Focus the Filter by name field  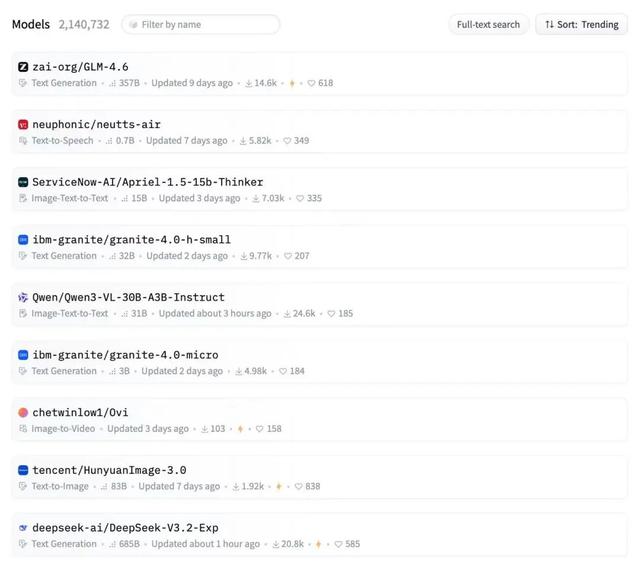(x=201, y=24)
